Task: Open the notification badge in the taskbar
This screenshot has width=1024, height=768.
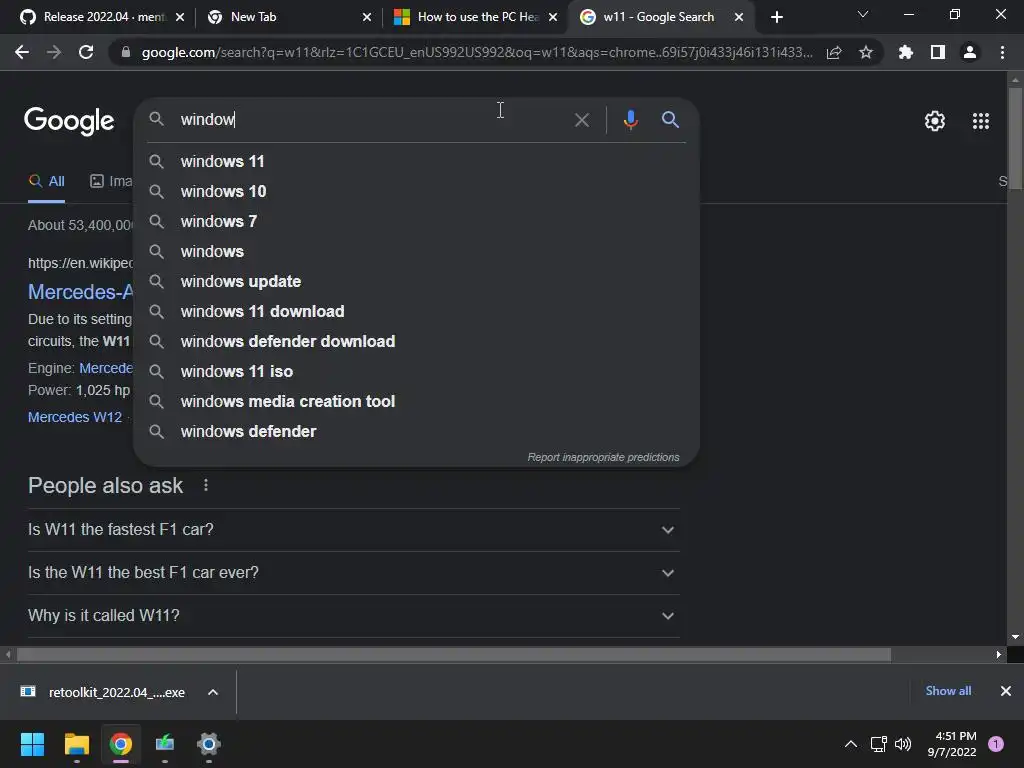Action: (x=996, y=744)
